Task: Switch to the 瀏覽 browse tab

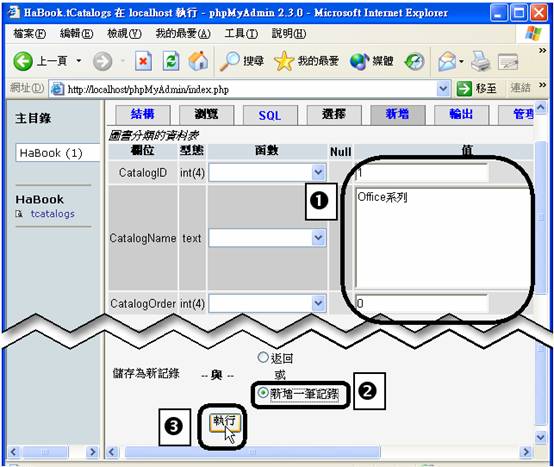Action: click(x=206, y=115)
